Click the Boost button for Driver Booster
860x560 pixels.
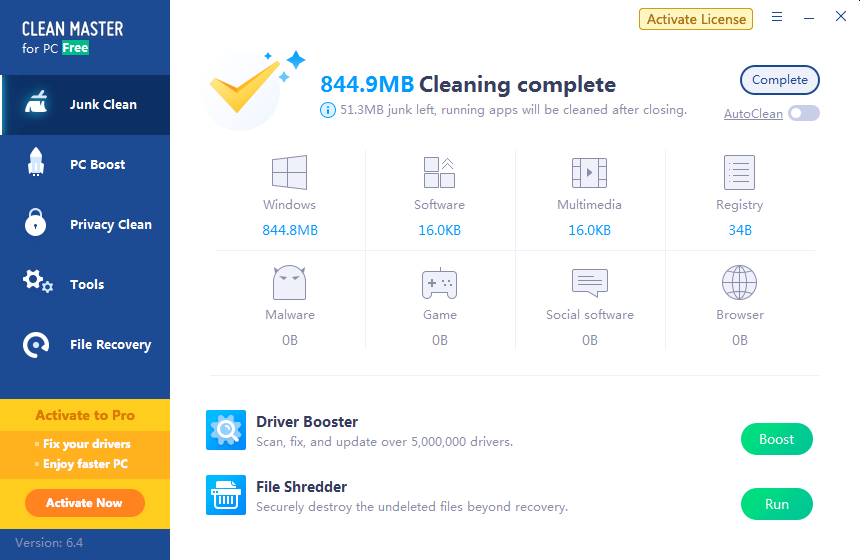(x=777, y=439)
